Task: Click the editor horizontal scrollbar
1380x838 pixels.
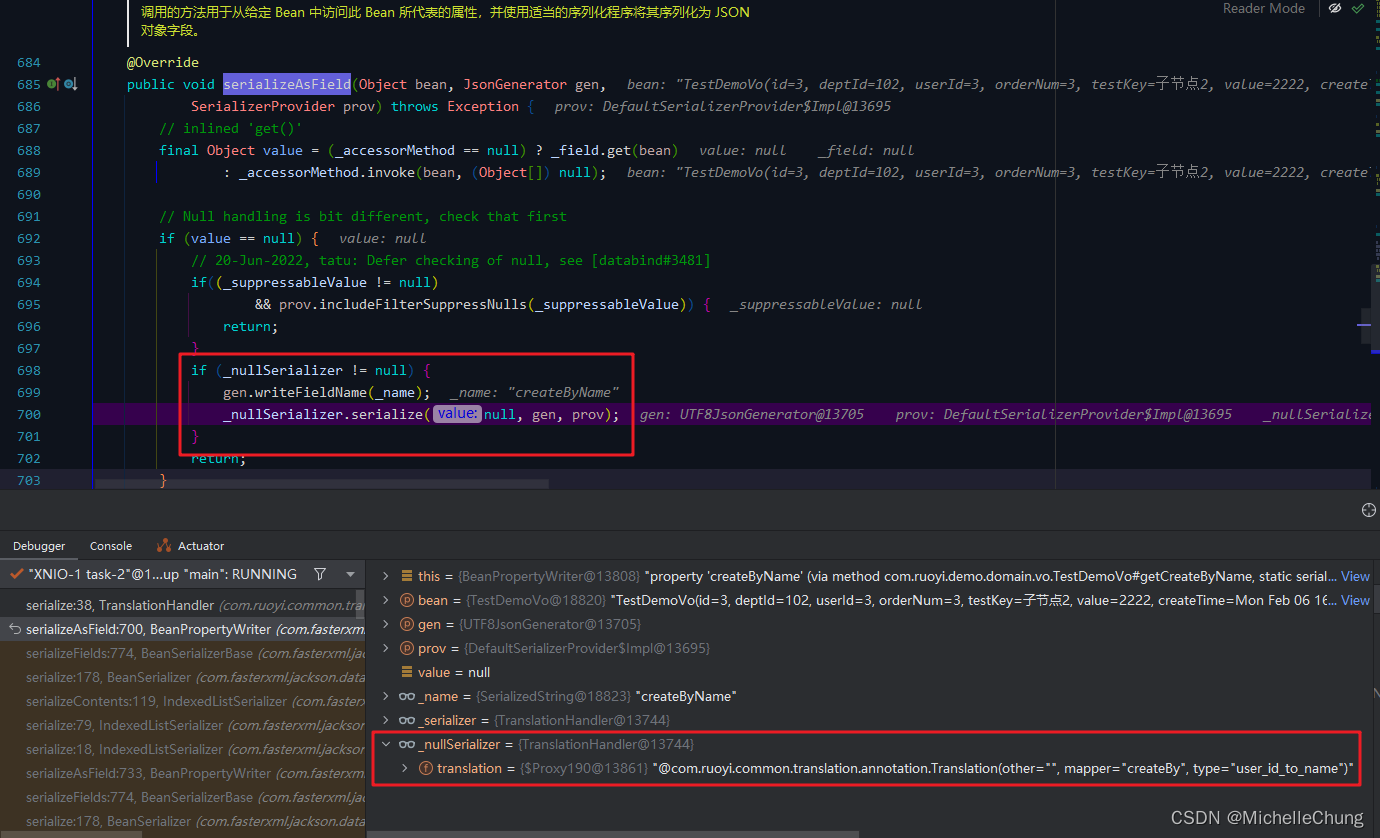Action: pos(320,484)
